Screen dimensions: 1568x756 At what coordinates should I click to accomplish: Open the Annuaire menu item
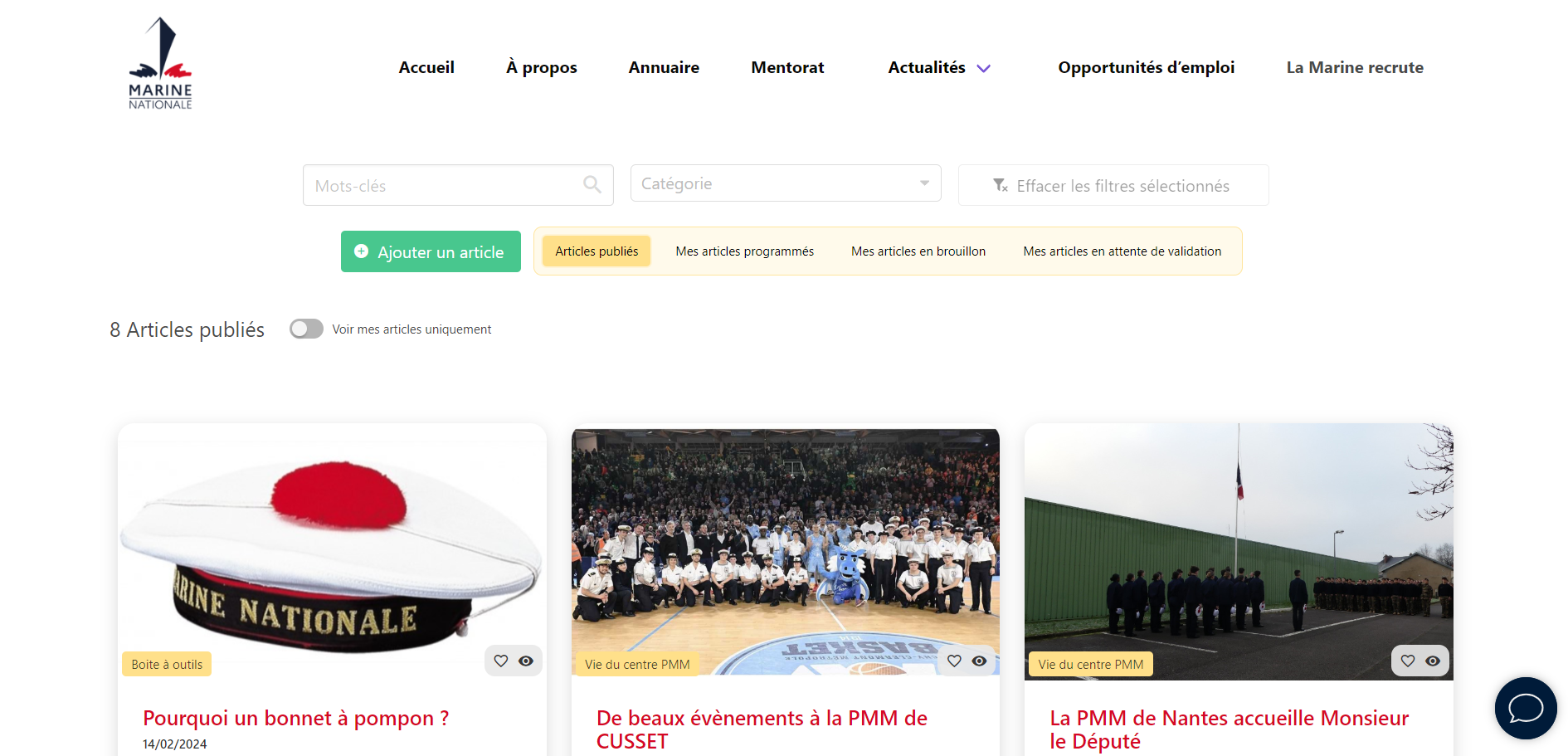point(664,67)
